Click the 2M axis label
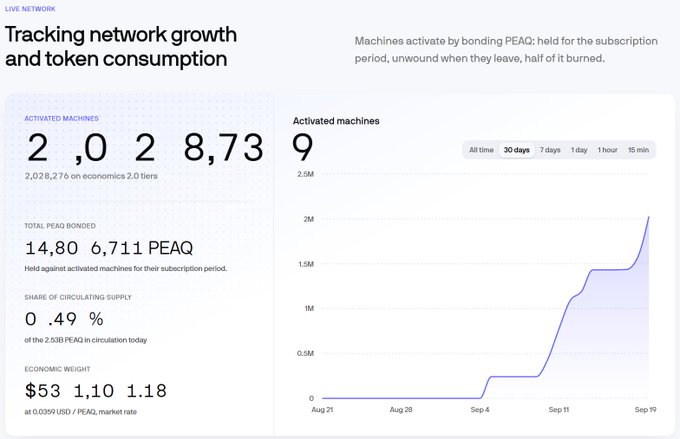The image size is (680, 439). tap(308, 219)
